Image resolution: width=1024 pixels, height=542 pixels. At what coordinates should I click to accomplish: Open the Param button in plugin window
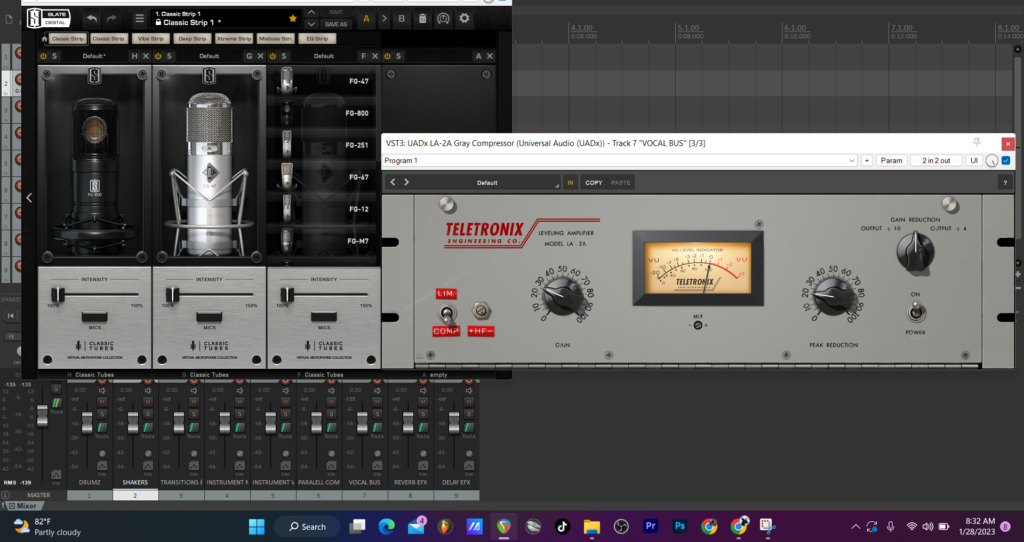[891, 161]
